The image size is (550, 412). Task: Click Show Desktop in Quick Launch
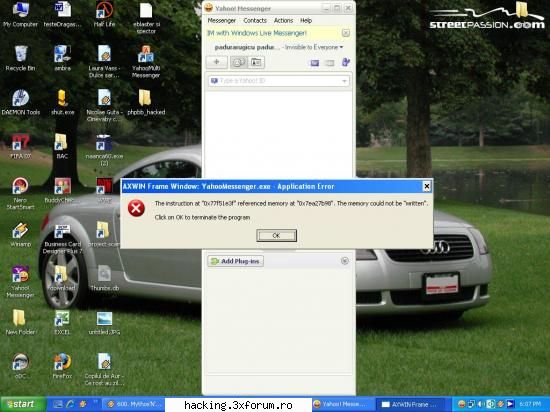point(58,404)
